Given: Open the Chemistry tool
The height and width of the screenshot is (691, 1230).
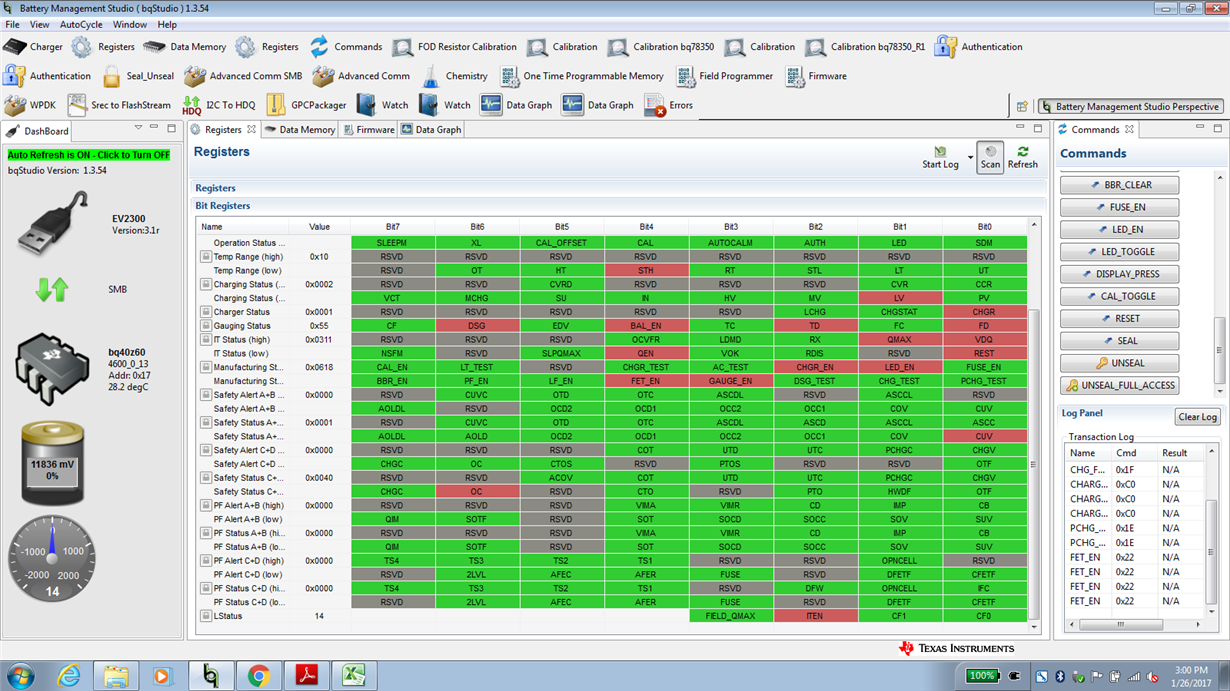Looking at the screenshot, I should coord(453,76).
